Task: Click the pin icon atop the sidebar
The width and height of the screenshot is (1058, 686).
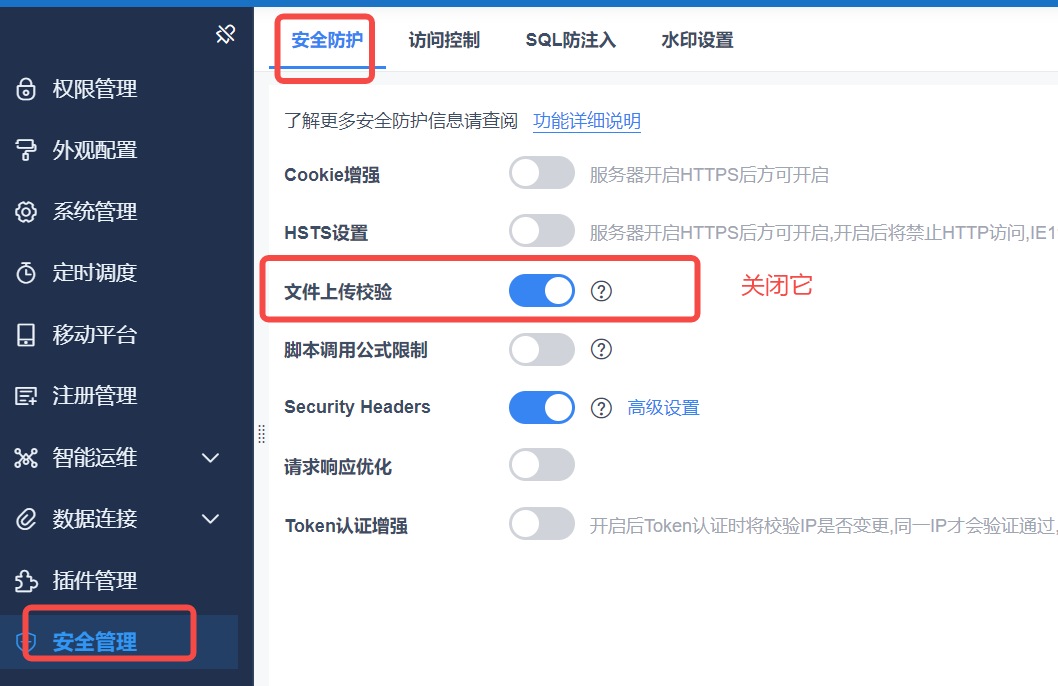Action: [x=225, y=34]
